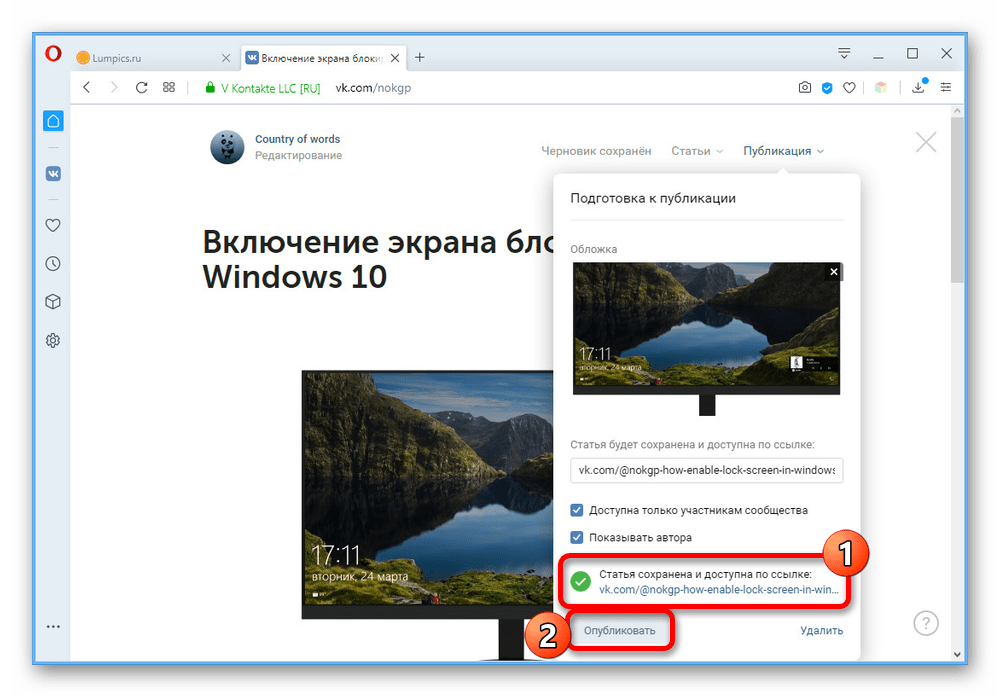Click the address bar vk.com/nokgp
The height and width of the screenshot is (697, 1000).
click(373, 88)
